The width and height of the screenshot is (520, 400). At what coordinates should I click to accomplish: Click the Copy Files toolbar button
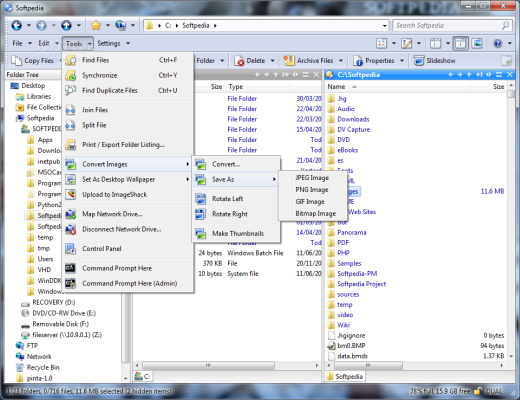pos(33,61)
